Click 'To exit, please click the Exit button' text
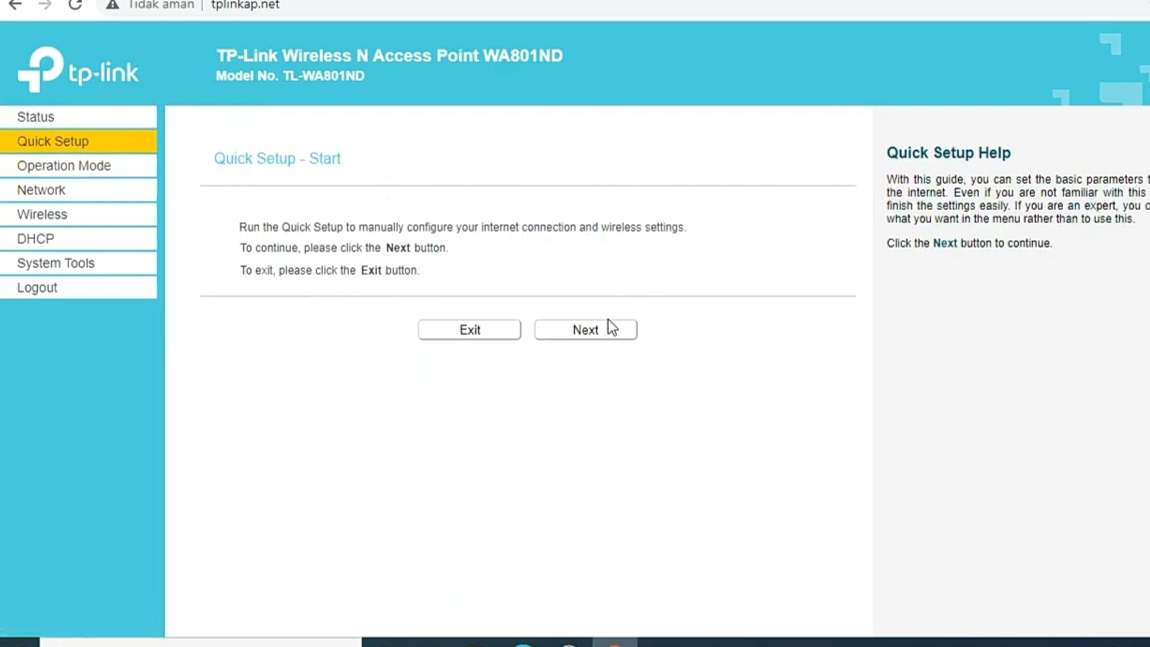The width and height of the screenshot is (1150, 647). pos(329,271)
